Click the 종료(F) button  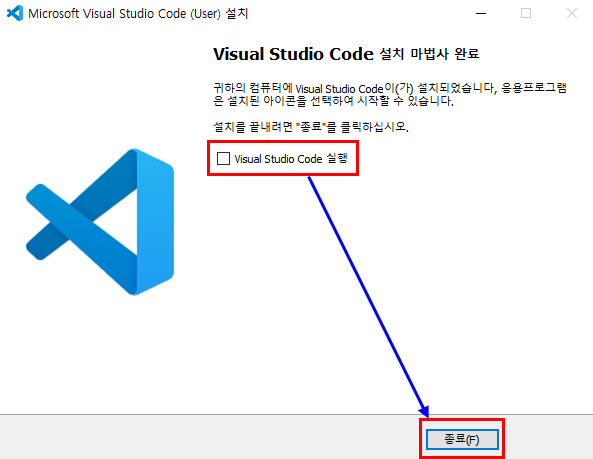pos(462,439)
